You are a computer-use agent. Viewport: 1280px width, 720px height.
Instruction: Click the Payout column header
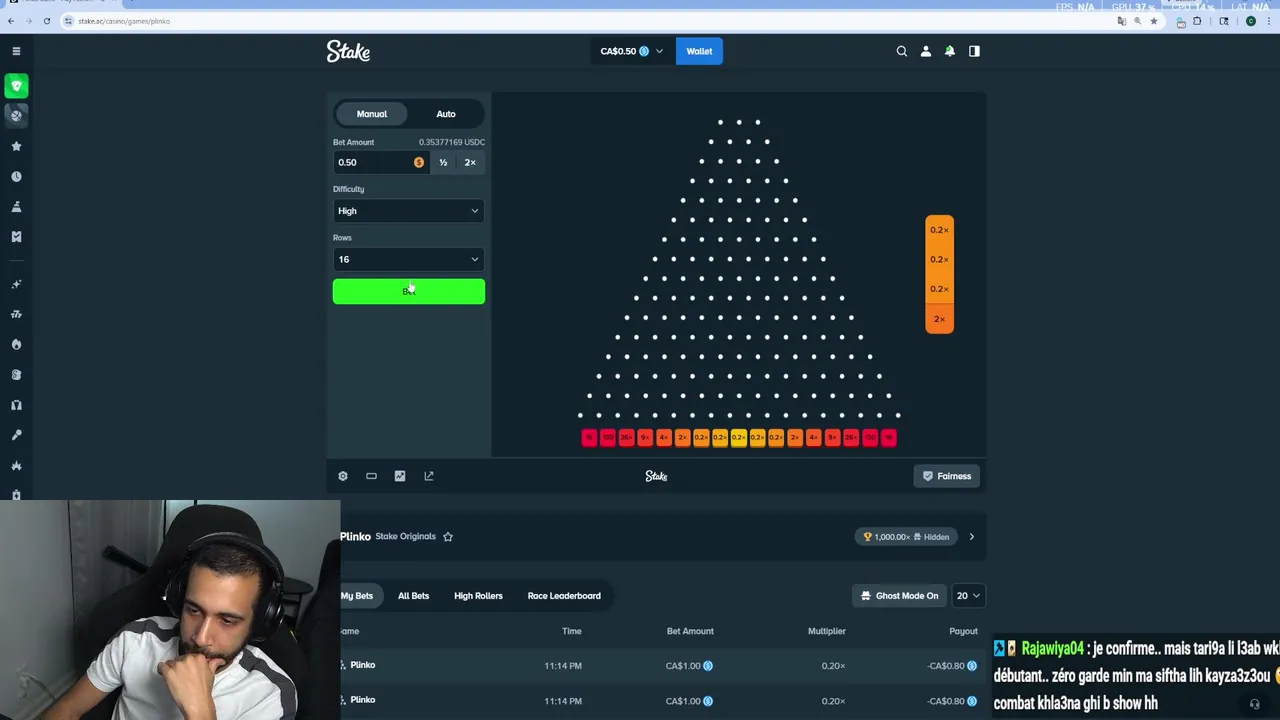pos(963,631)
